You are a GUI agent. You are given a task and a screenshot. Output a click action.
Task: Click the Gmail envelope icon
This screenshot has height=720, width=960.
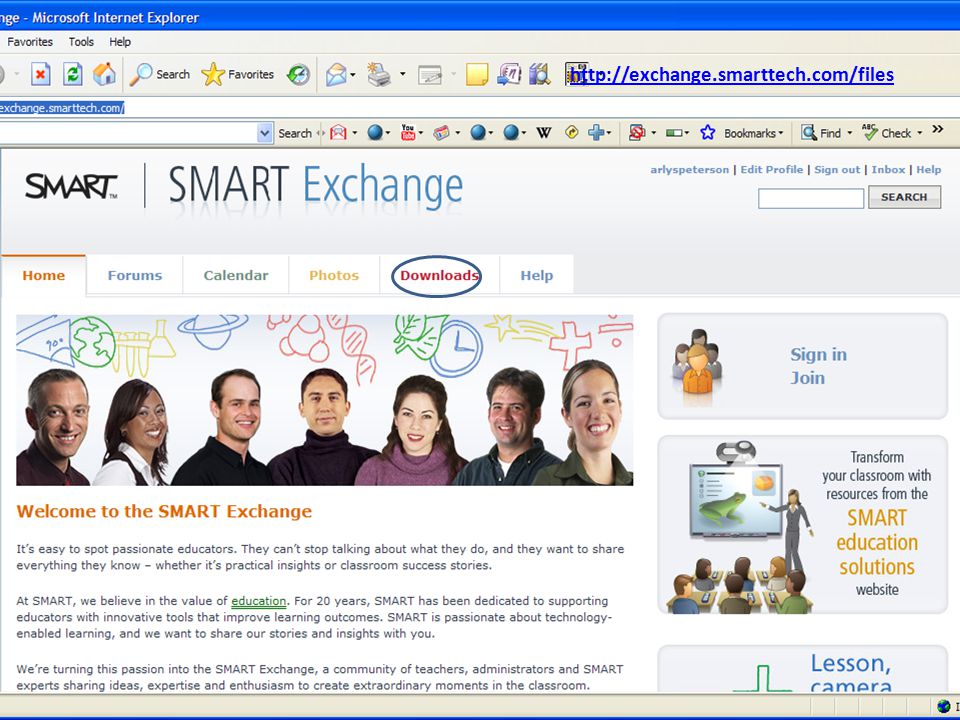coord(339,132)
